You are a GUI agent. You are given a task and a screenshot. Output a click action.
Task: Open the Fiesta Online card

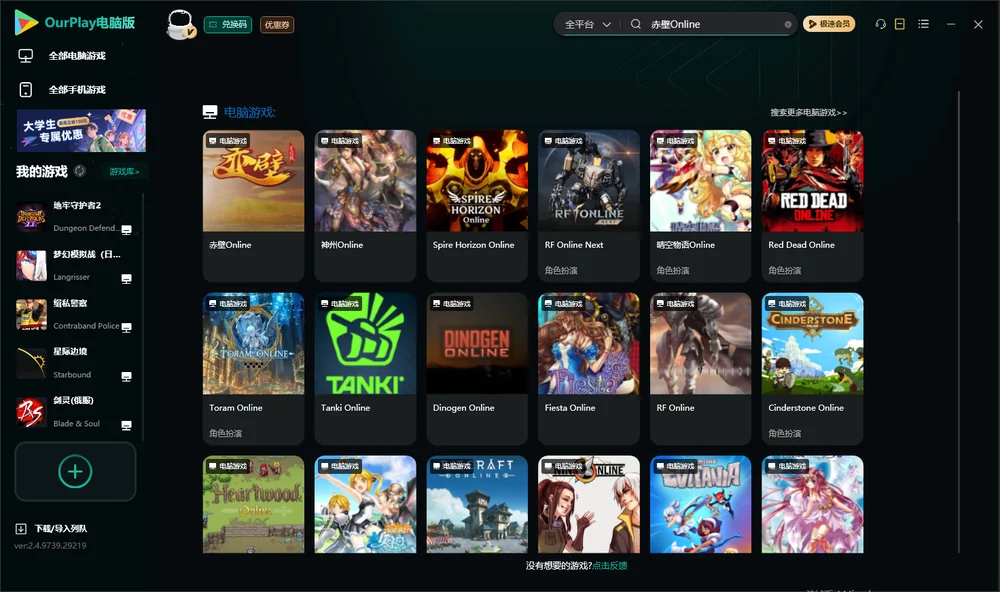point(589,368)
